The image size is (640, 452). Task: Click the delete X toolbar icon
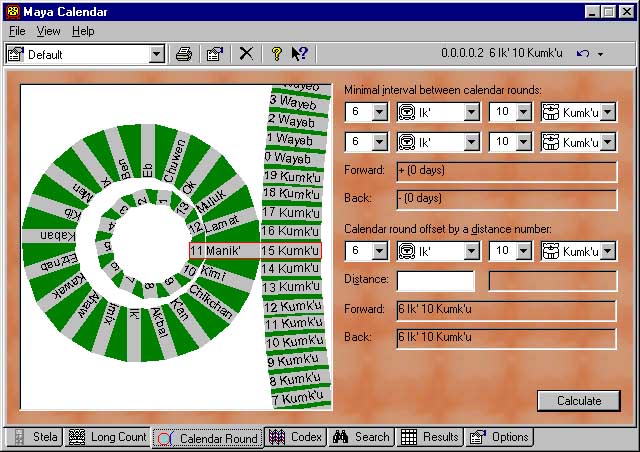coord(246,53)
